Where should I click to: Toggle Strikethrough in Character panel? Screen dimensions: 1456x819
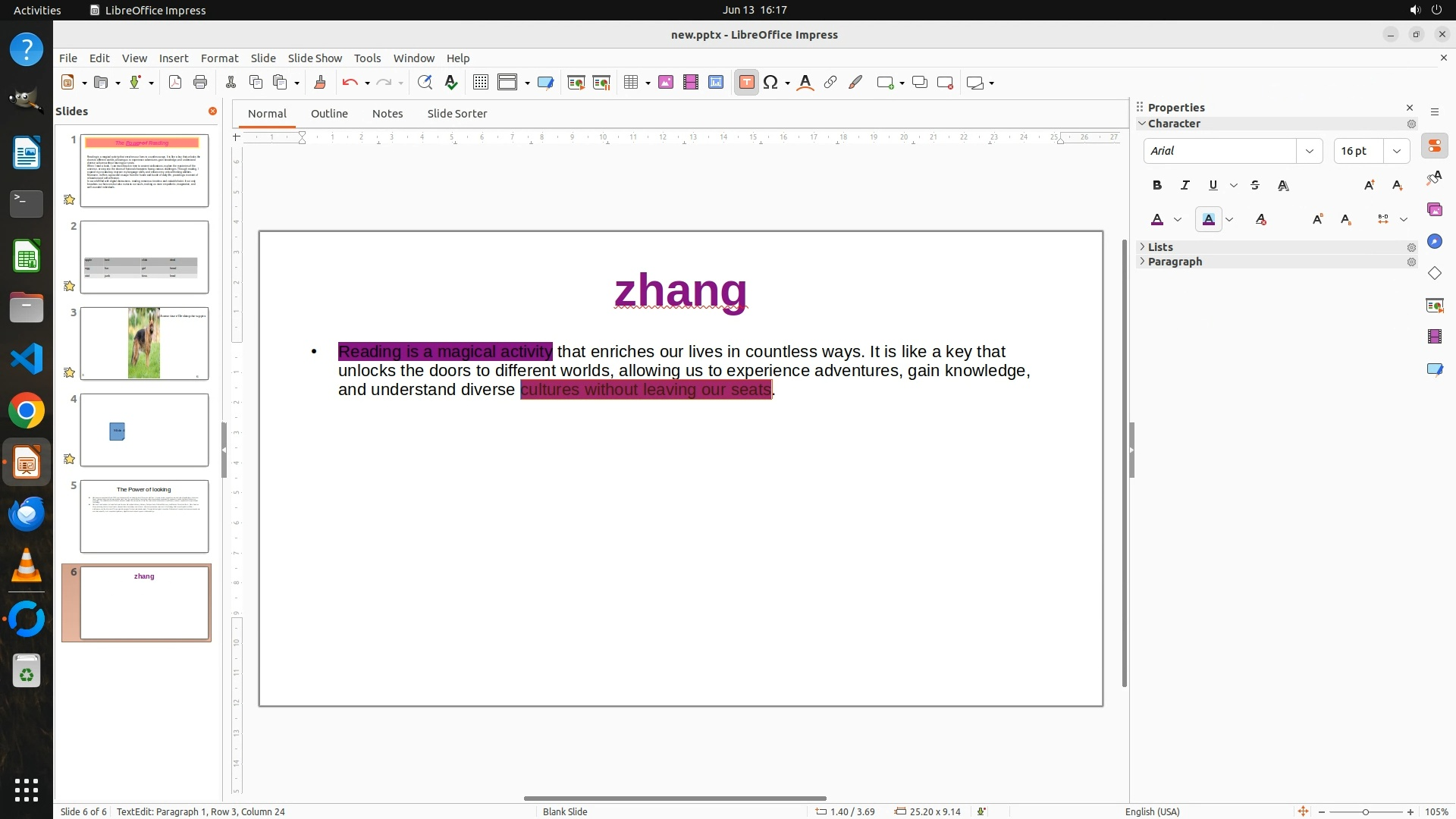[x=1255, y=185]
